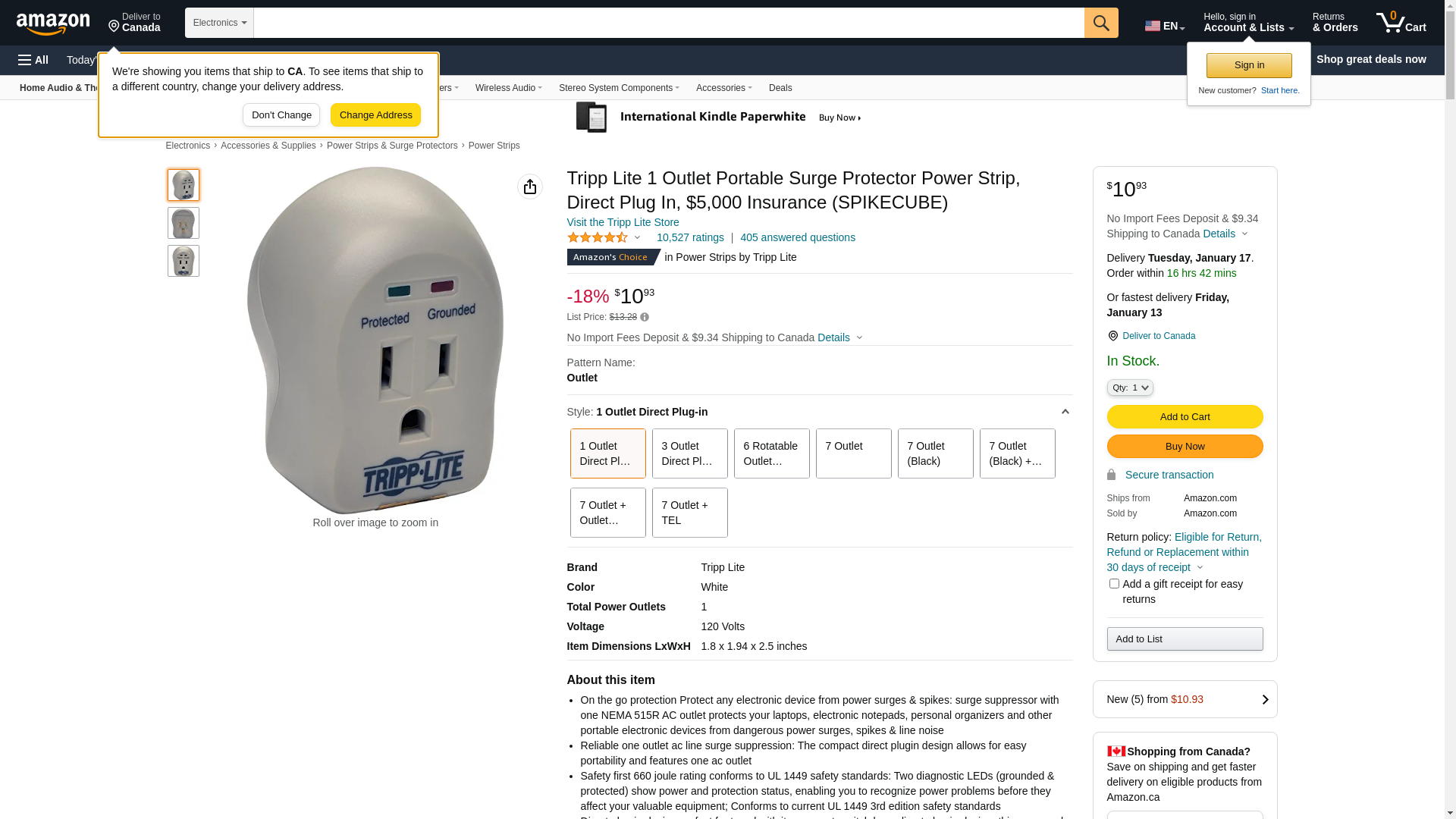Viewport: 1456px width, 819px height.
Task: Collapse the Style options section
Action: click(x=1065, y=412)
